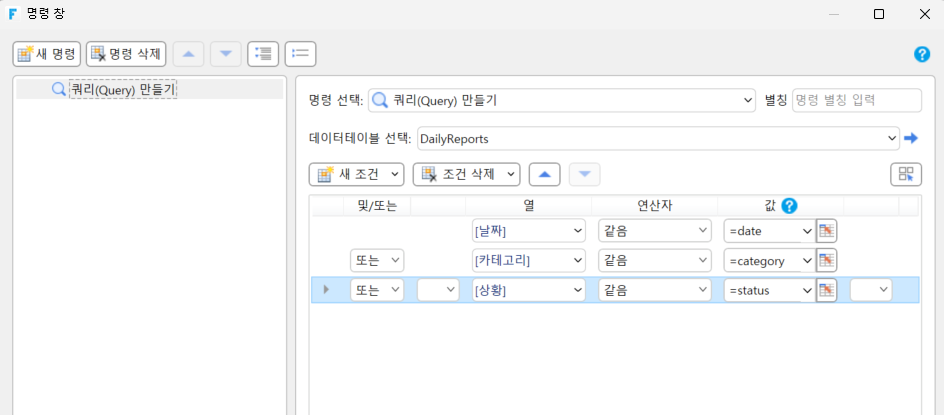
Task: Click the cell picker icon beside =status
Action: (x=827, y=290)
